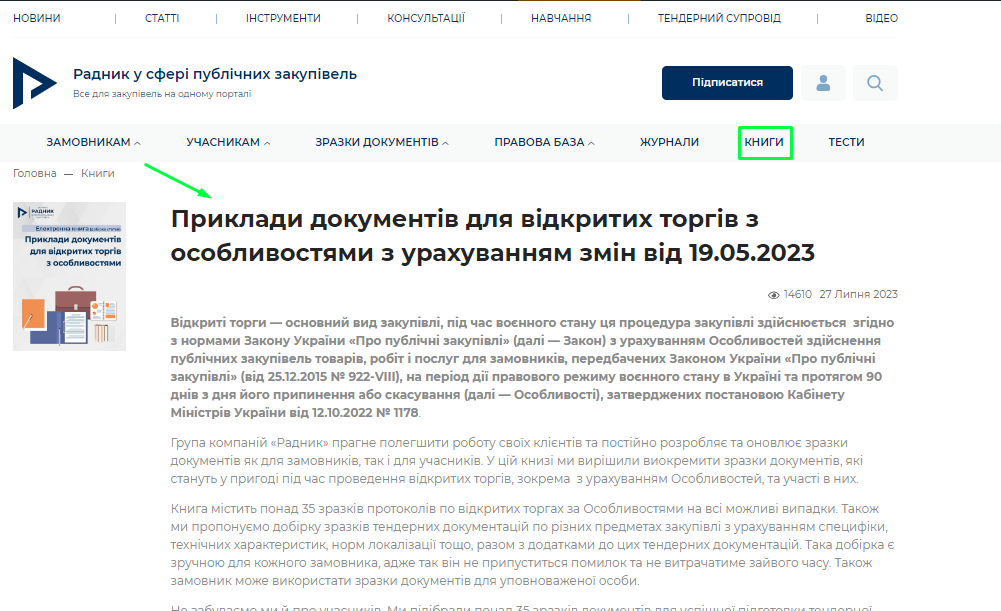The height and width of the screenshot is (611, 1001).
Task: Open the ТЕНДЕРНИЙ СУПРОВІД link
Action: click(x=719, y=18)
